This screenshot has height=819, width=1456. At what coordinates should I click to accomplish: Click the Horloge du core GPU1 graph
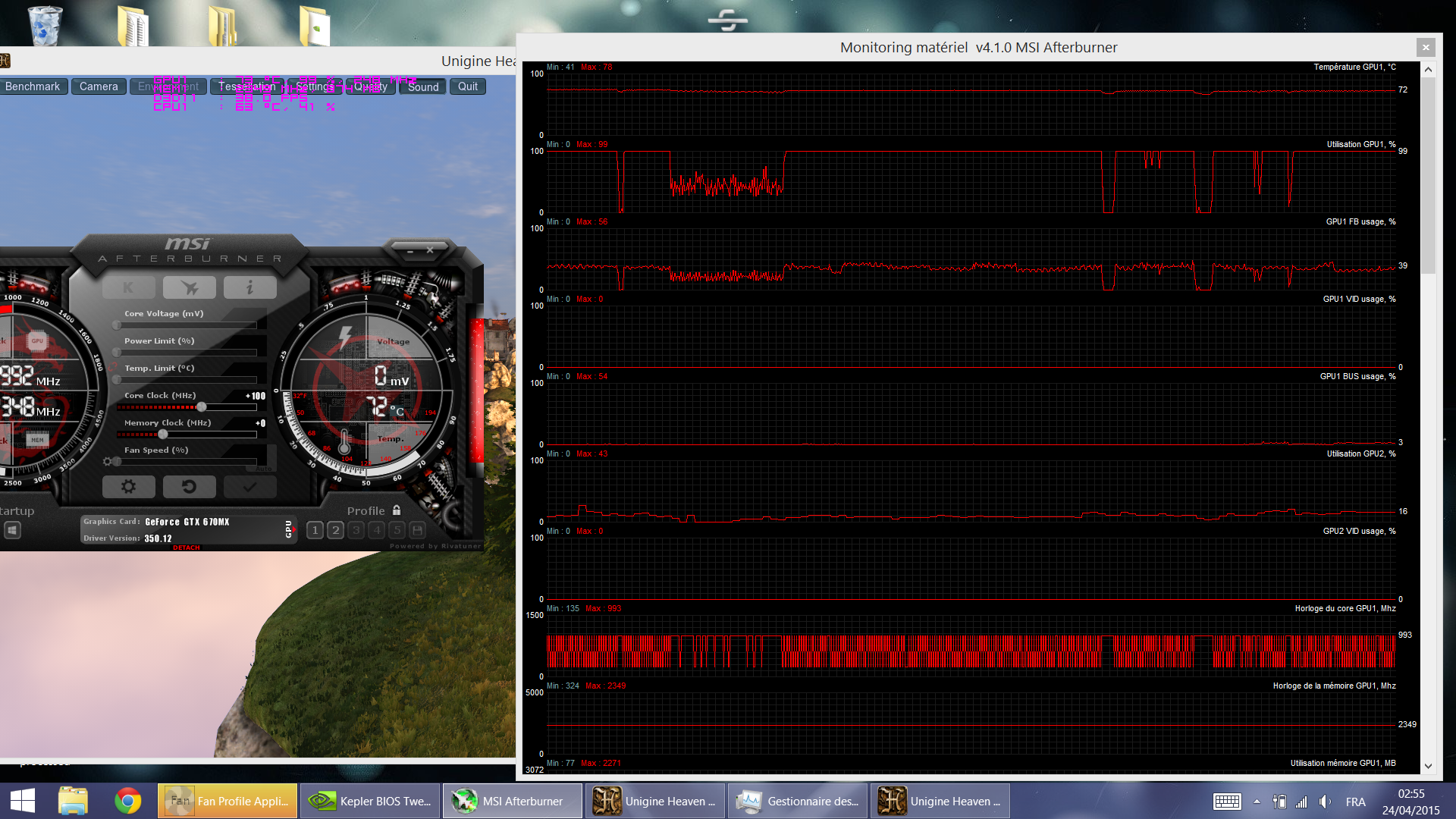[x=971, y=646]
